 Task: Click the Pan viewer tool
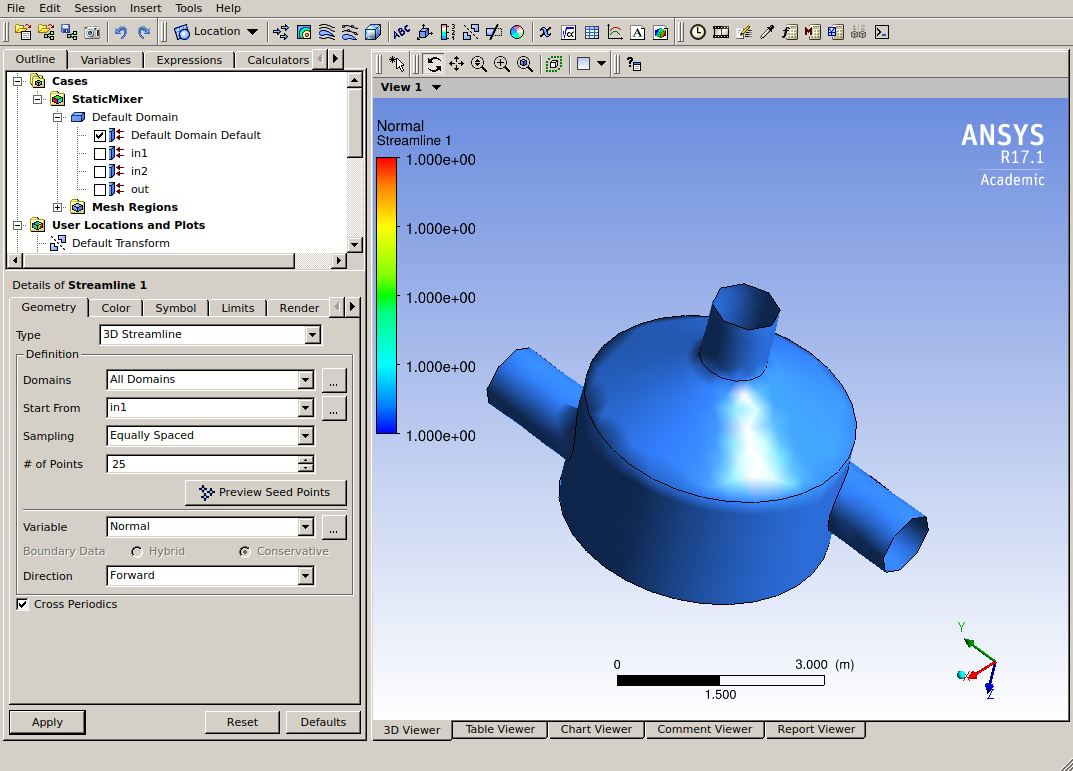pos(456,64)
